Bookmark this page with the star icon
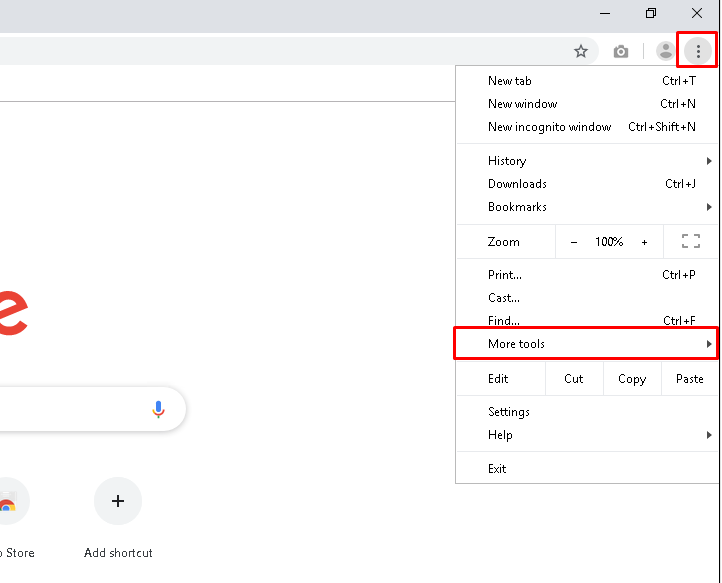Image resolution: width=722 pixels, height=583 pixels. coord(581,51)
